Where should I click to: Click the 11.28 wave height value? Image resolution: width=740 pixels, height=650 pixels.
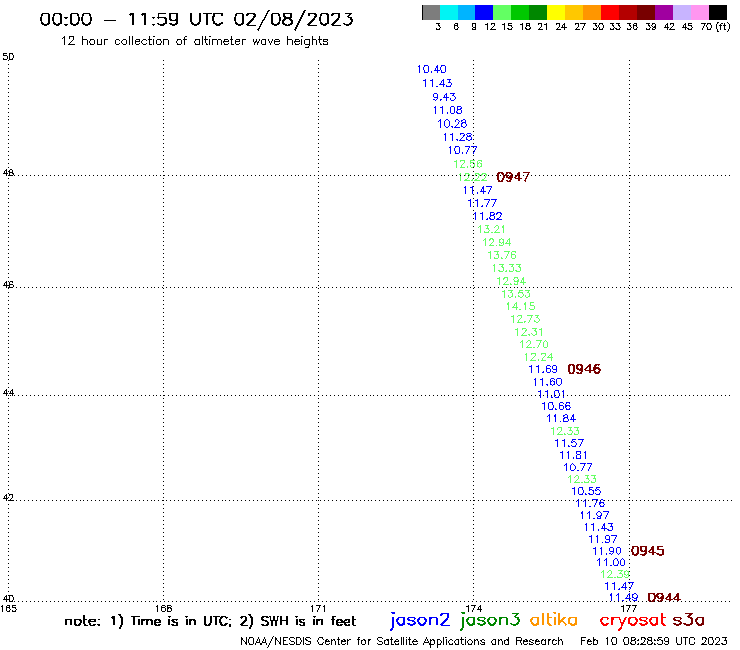[457, 137]
